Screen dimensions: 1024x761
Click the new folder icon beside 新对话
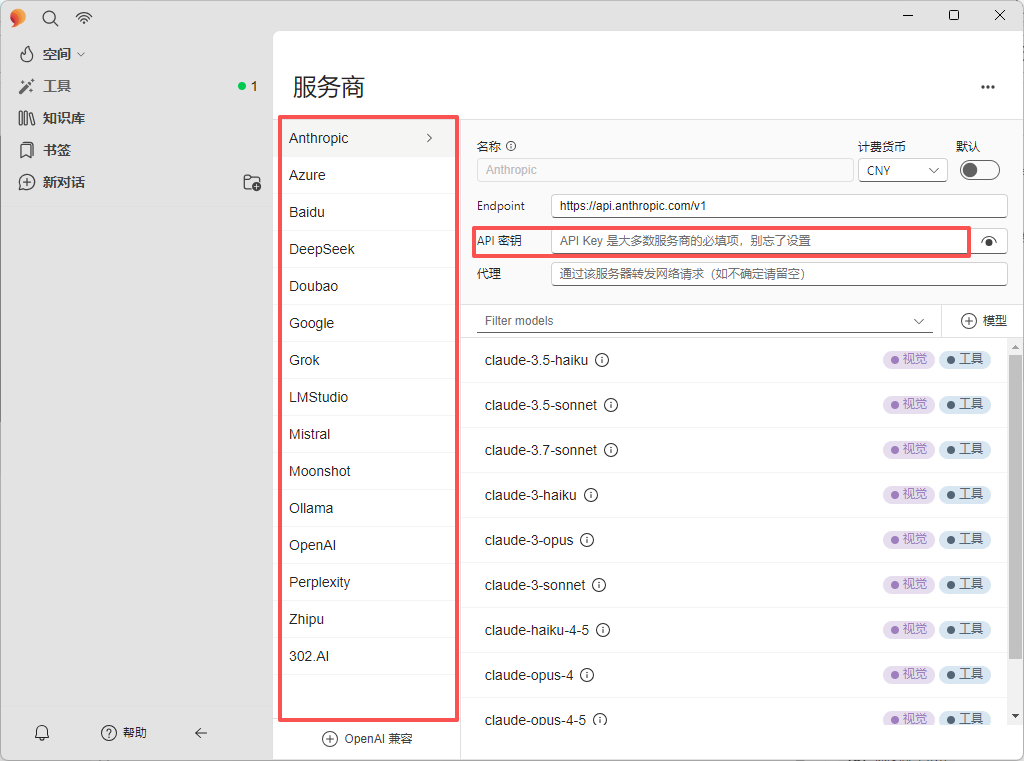click(x=252, y=182)
